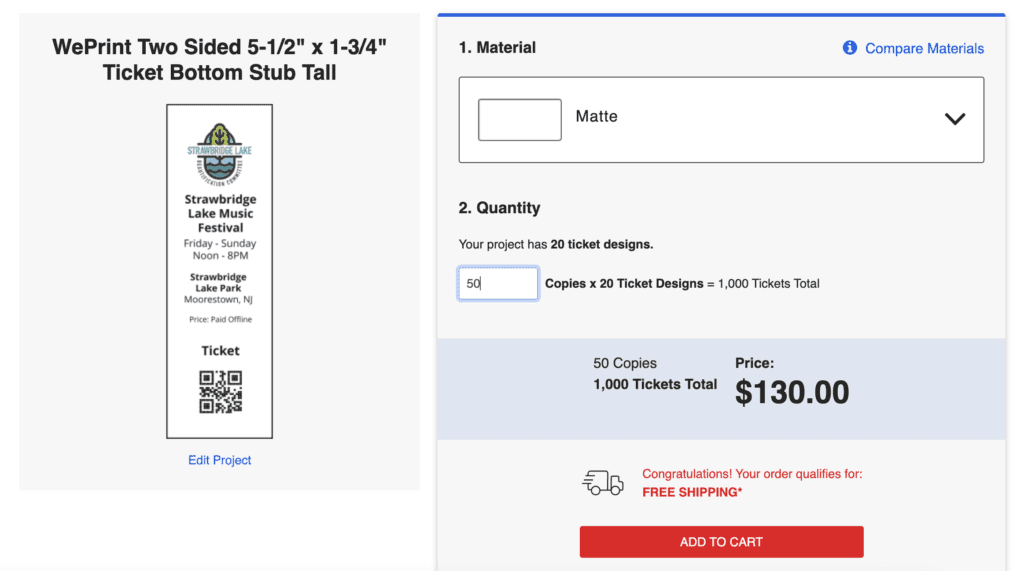Click the "1,000 Tickets Total" summary text
Screen dimensions: 1024x571
(654, 384)
